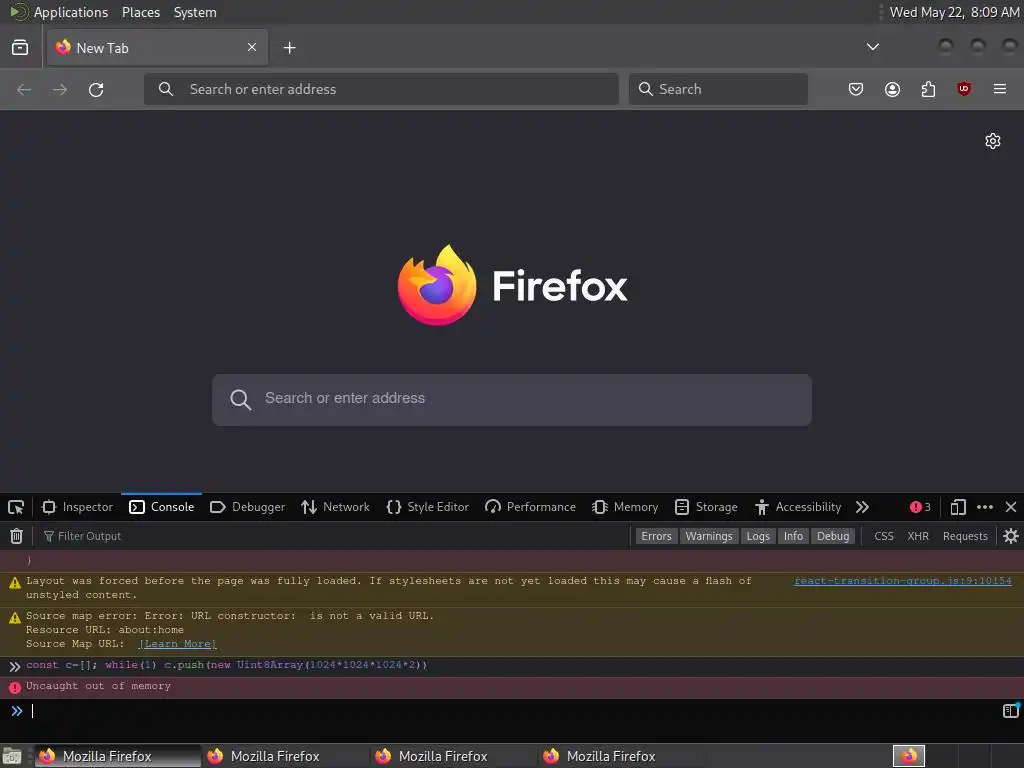Click the Filter Output field

click(x=333, y=536)
